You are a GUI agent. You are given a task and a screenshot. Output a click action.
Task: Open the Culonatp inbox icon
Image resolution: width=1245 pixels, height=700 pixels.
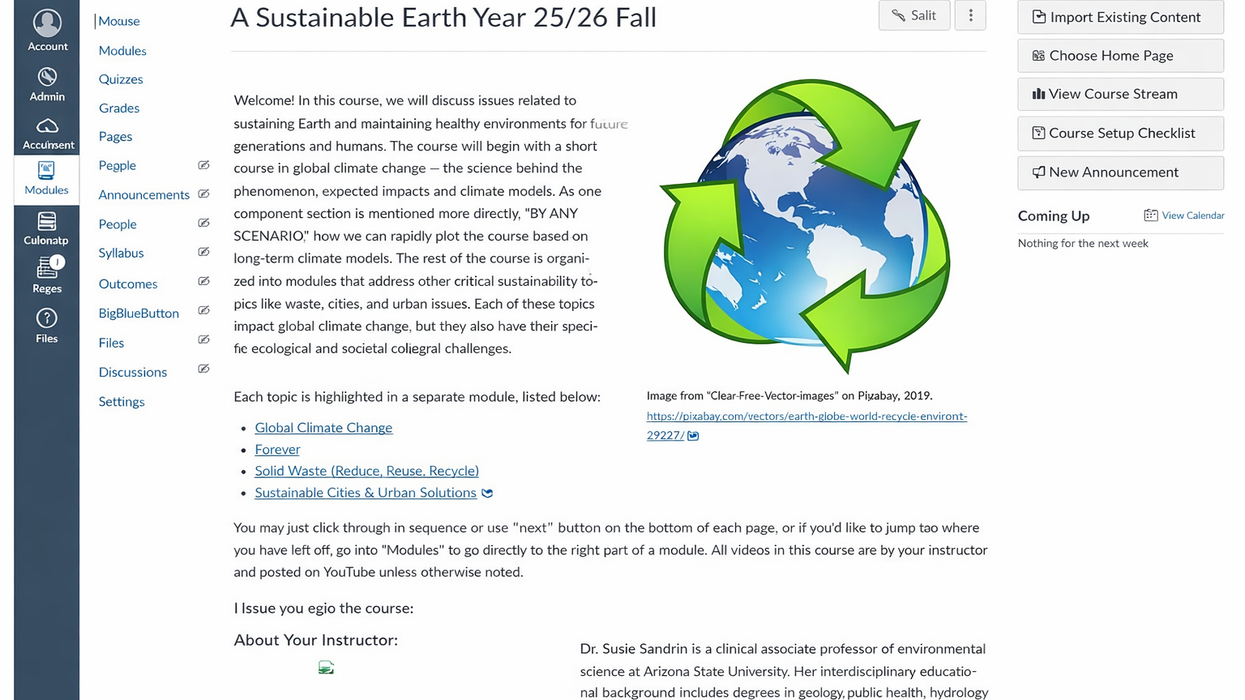tap(46, 222)
